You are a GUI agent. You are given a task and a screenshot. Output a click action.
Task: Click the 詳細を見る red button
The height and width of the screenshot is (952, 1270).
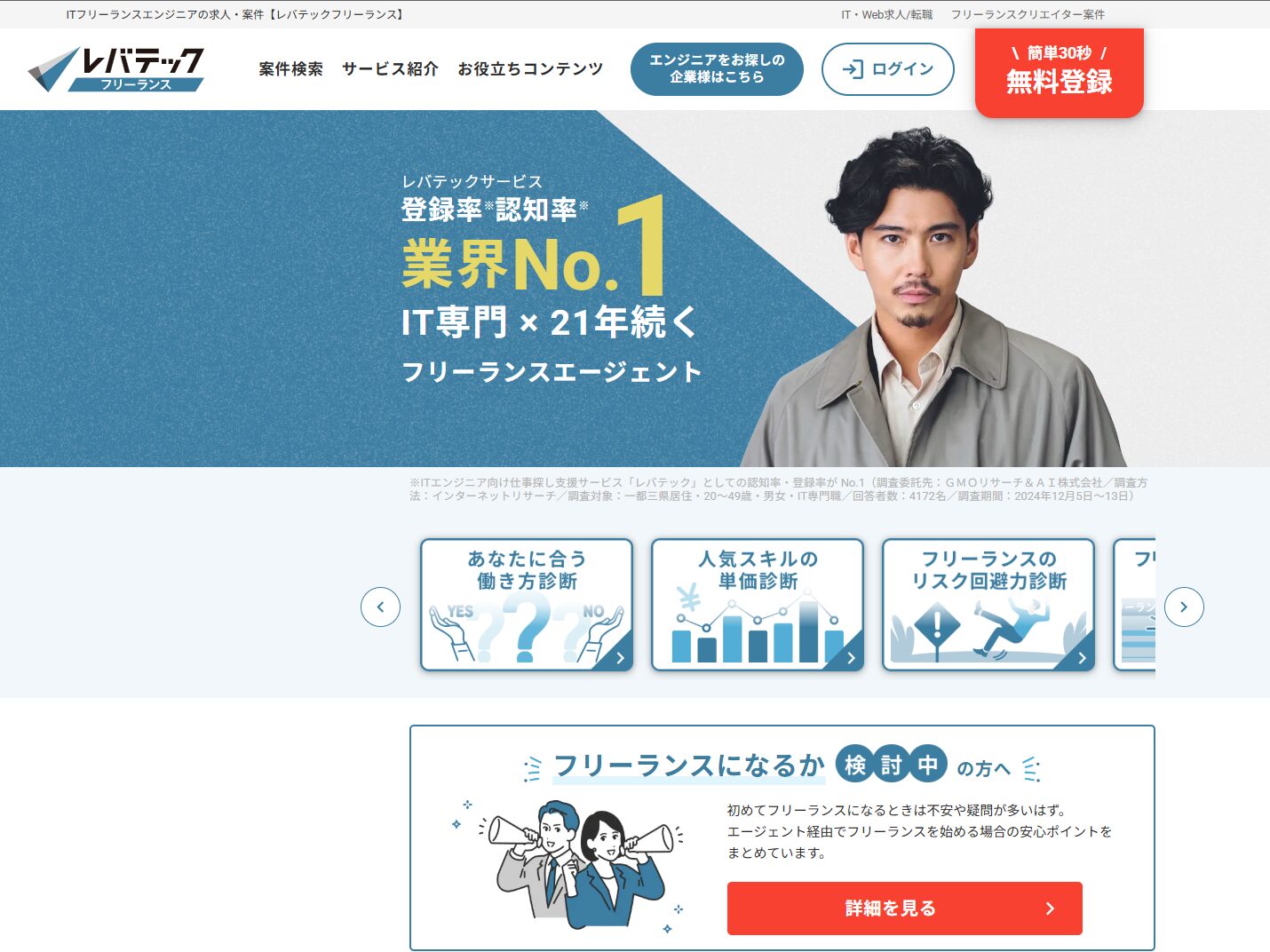click(x=905, y=908)
